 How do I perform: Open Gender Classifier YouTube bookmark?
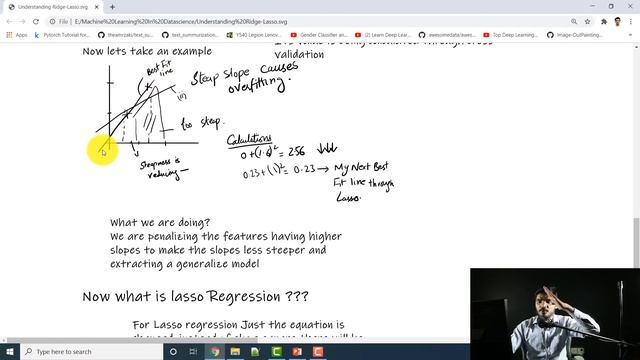[319, 35]
